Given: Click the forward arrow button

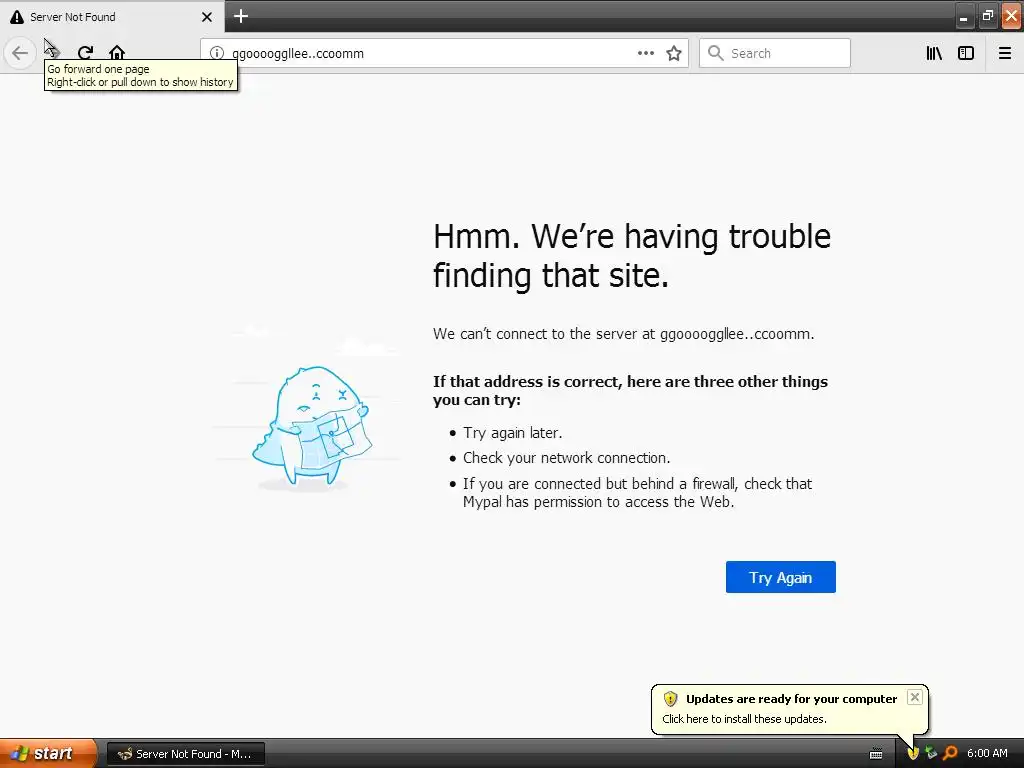Looking at the screenshot, I should click(54, 53).
